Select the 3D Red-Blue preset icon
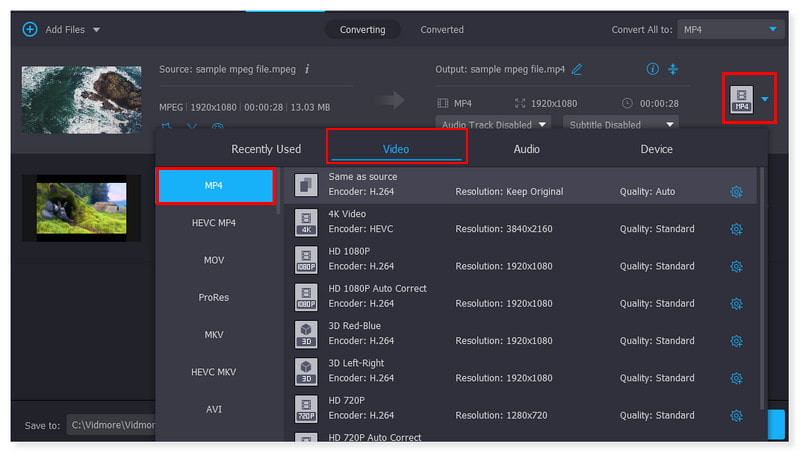 click(x=307, y=333)
